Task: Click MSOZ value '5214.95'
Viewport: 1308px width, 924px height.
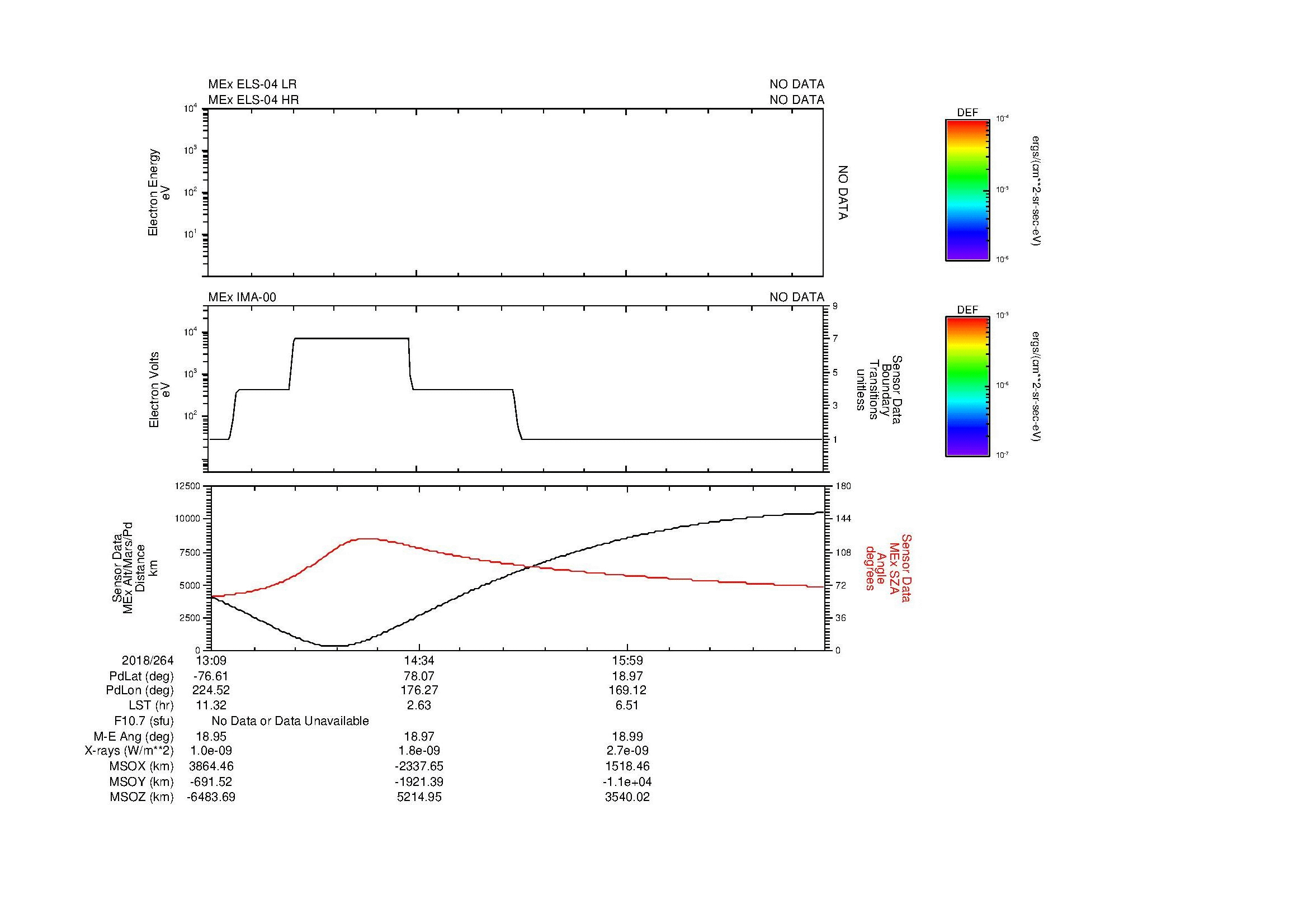Action: [x=419, y=797]
